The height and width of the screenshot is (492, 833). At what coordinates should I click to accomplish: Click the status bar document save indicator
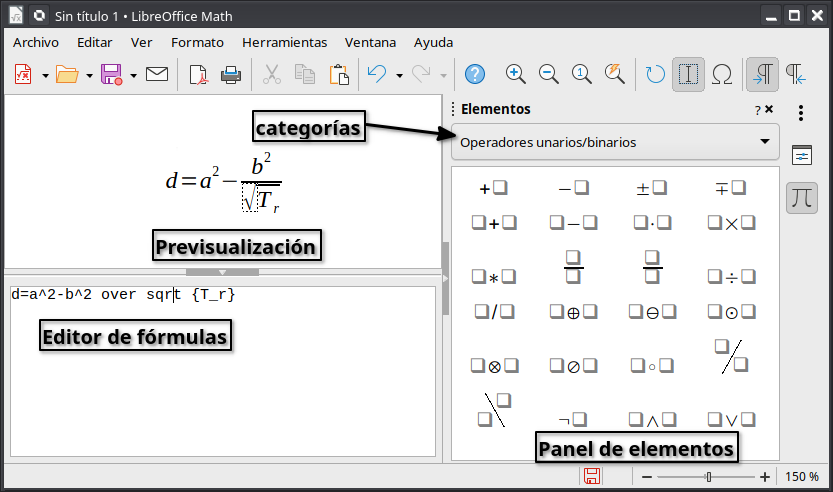click(592, 476)
